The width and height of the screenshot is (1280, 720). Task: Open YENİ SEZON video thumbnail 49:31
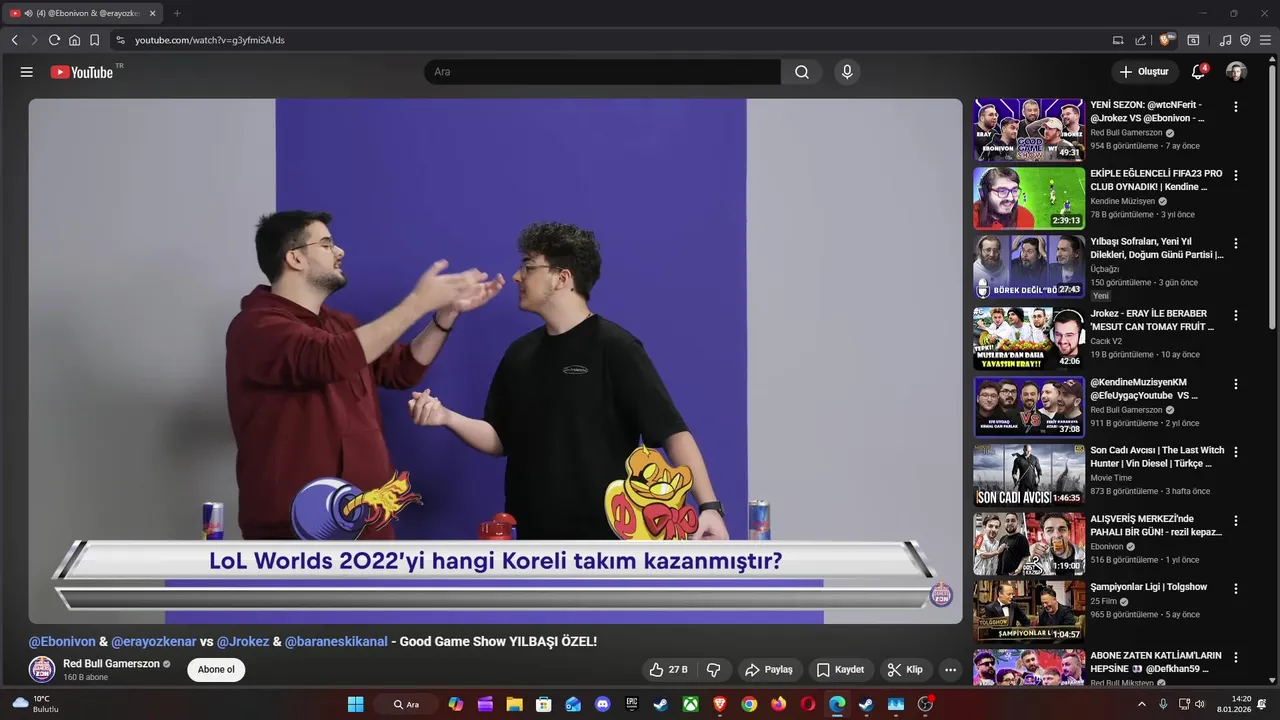1029,130
